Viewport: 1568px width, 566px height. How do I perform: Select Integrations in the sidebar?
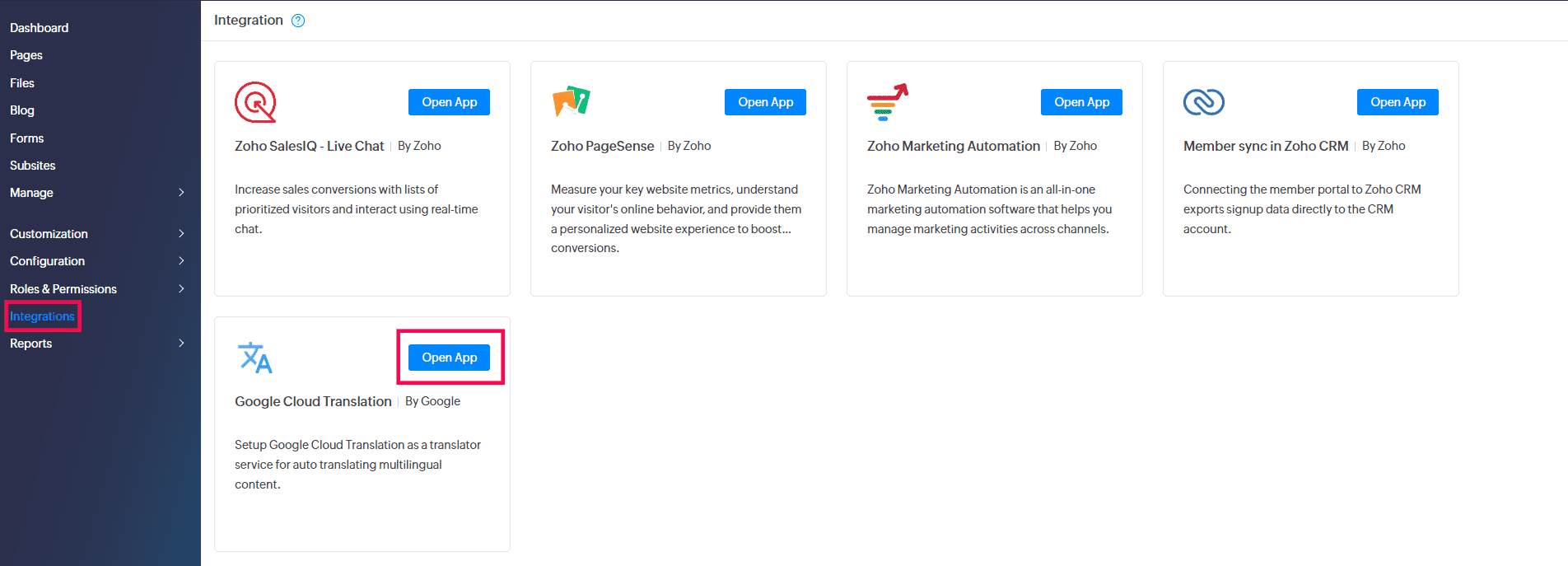42,316
